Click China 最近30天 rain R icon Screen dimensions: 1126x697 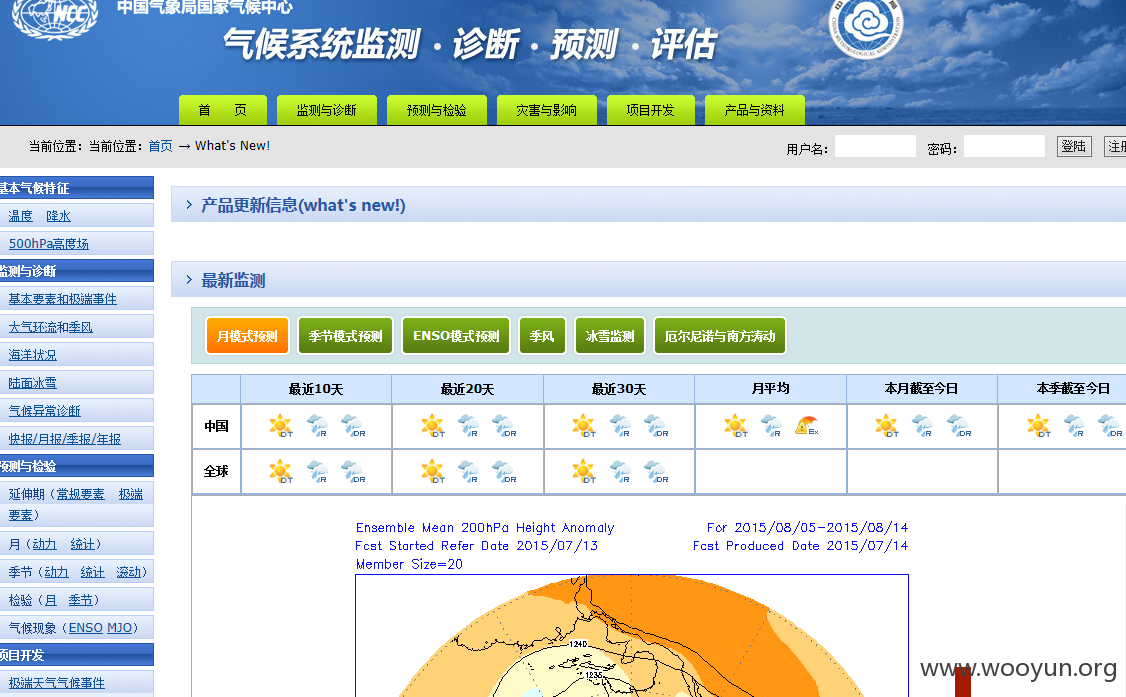620,426
